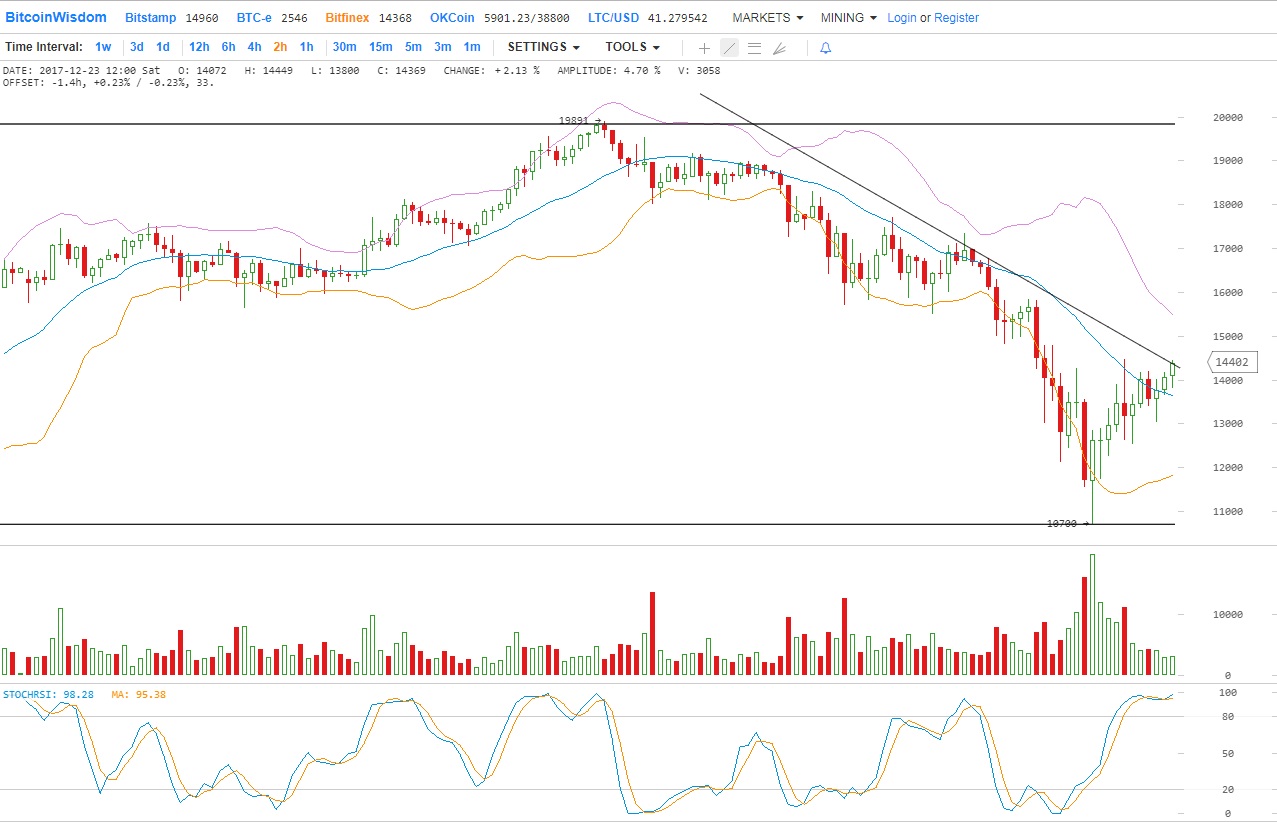1277x822 pixels.
Task: Set time interval to 4h
Action: (x=255, y=47)
